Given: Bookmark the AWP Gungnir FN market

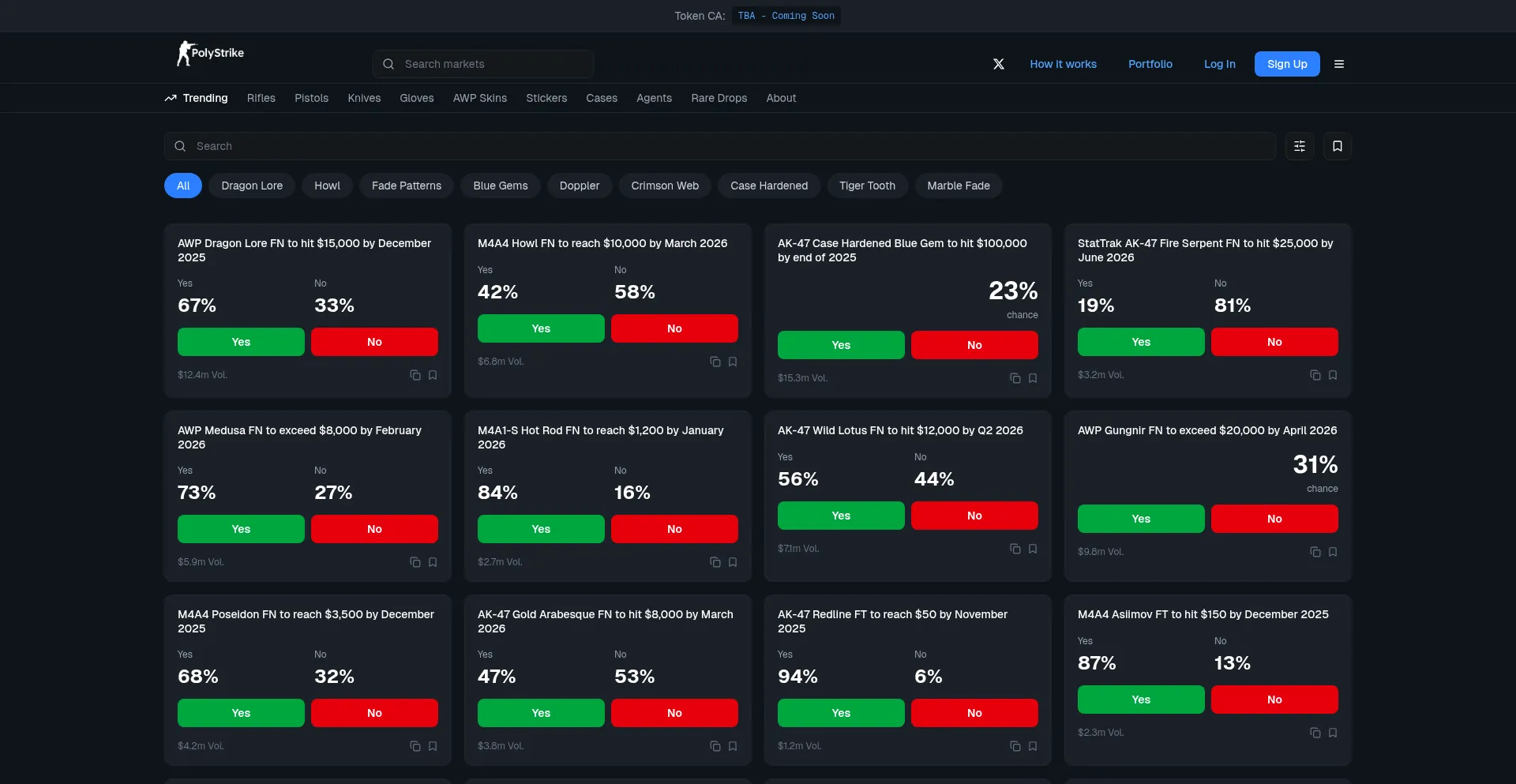Looking at the screenshot, I should pyautogui.click(x=1333, y=552).
